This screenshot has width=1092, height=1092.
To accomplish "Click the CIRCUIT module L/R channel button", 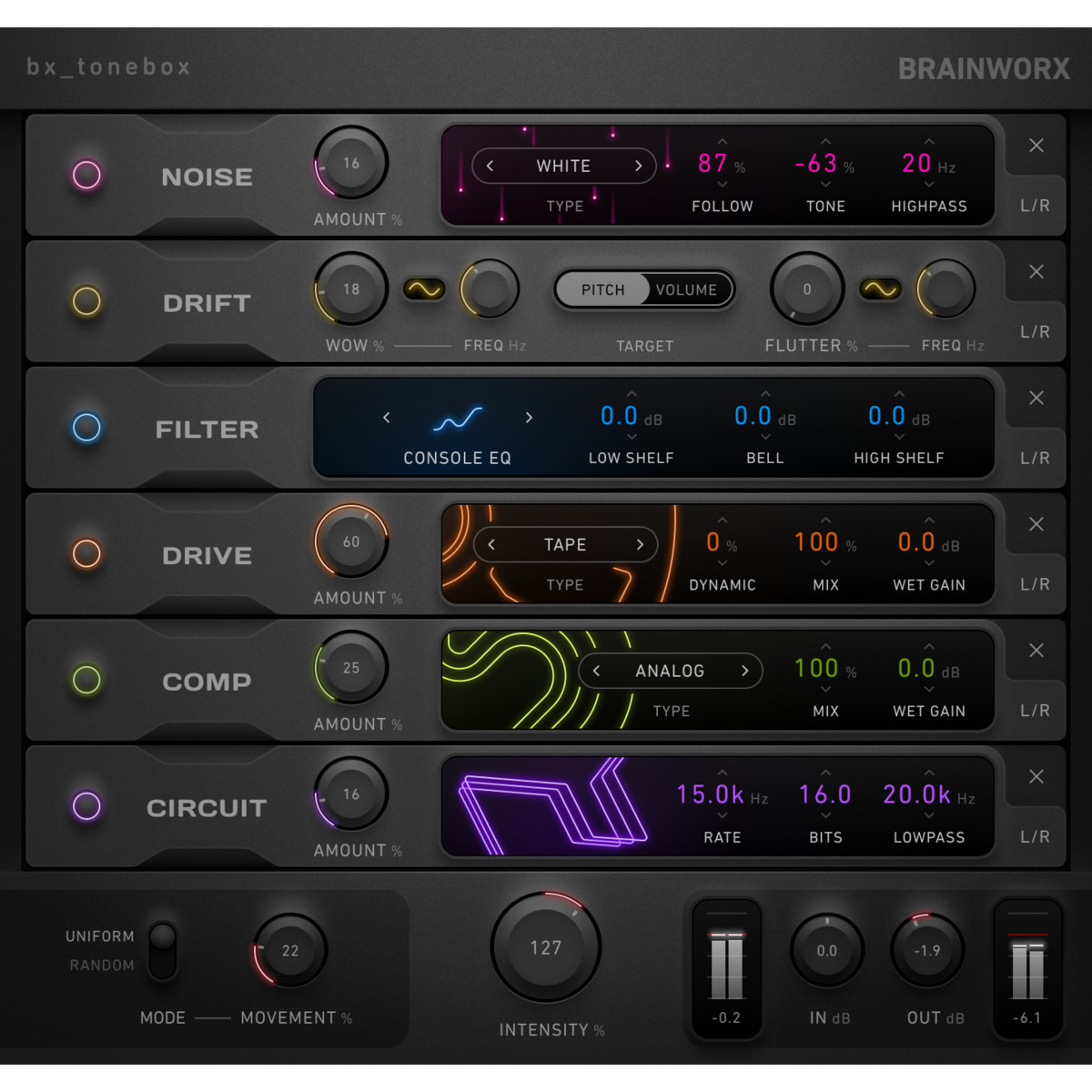I will [1036, 836].
